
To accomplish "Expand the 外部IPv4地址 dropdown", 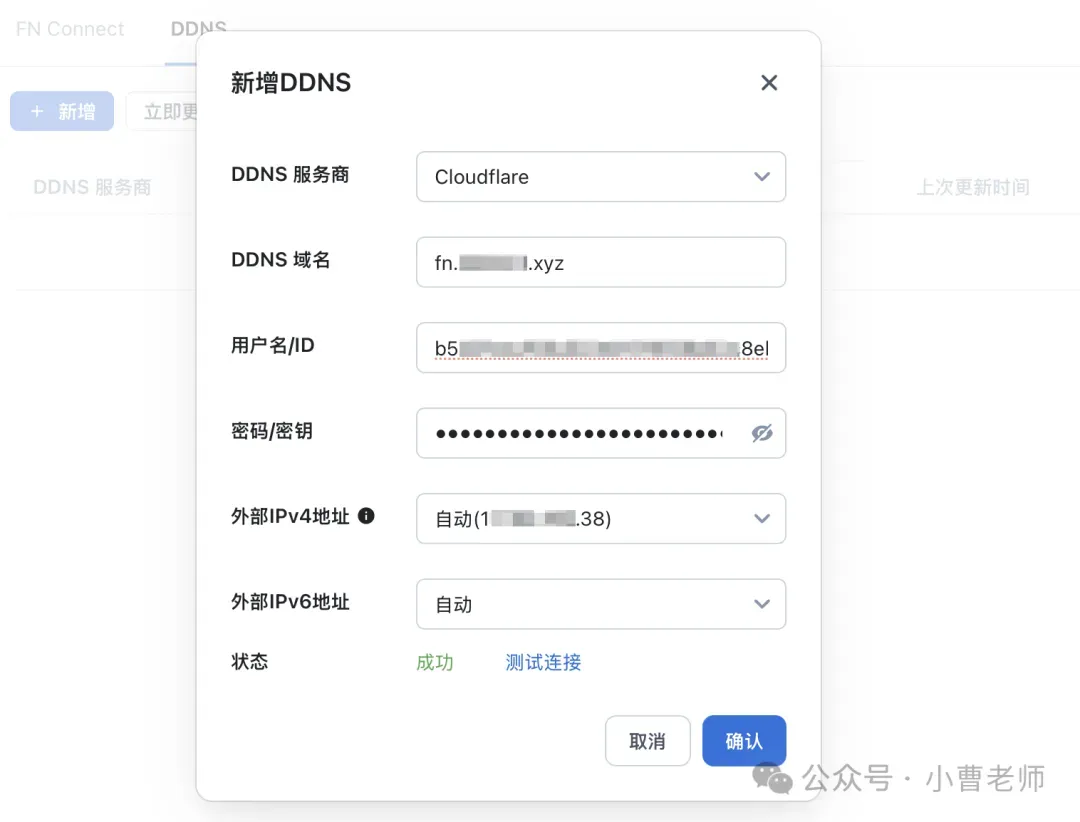I will point(600,519).
